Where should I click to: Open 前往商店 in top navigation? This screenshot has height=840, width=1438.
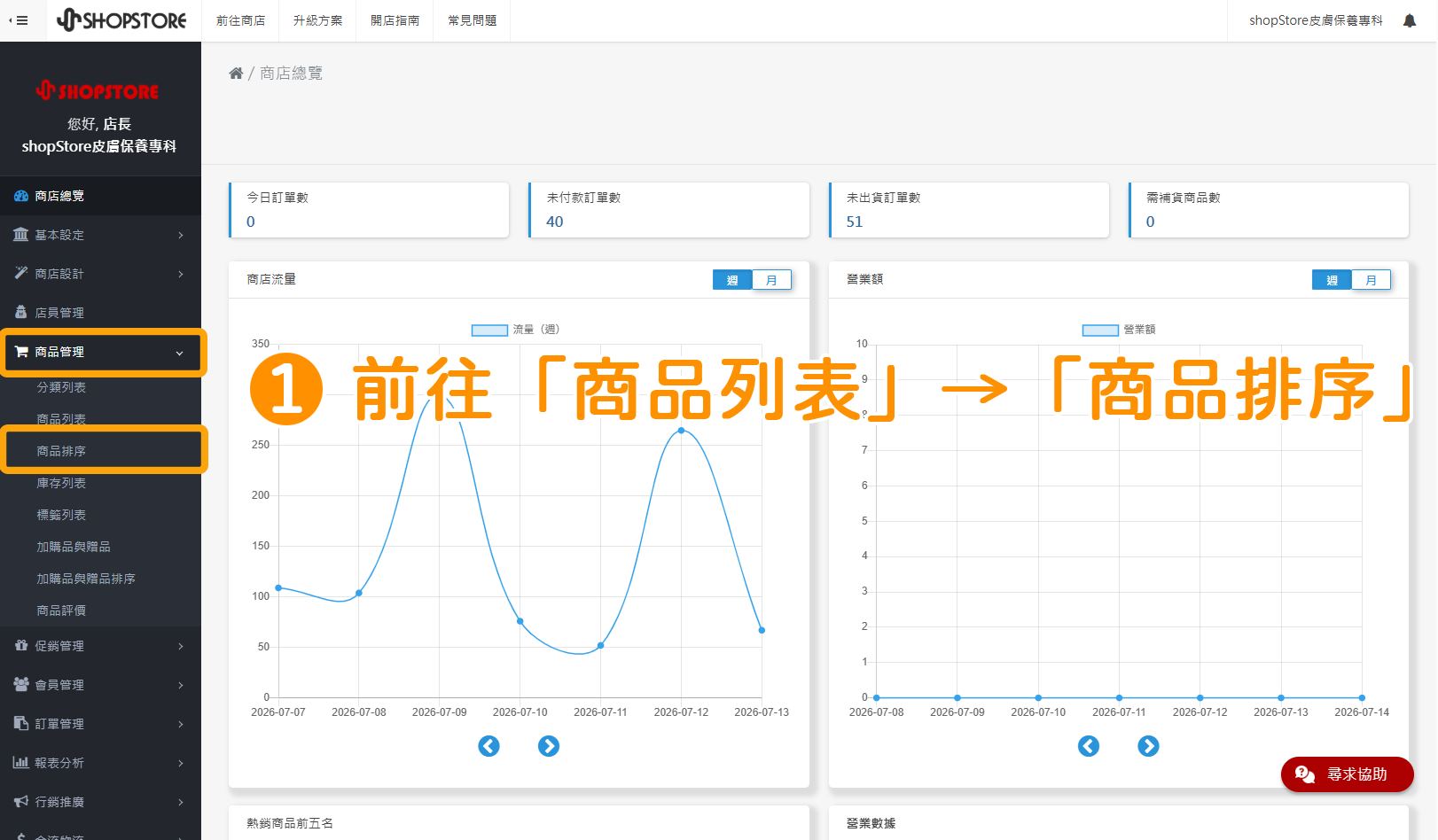pyautogui.click(x=240, y=20)
